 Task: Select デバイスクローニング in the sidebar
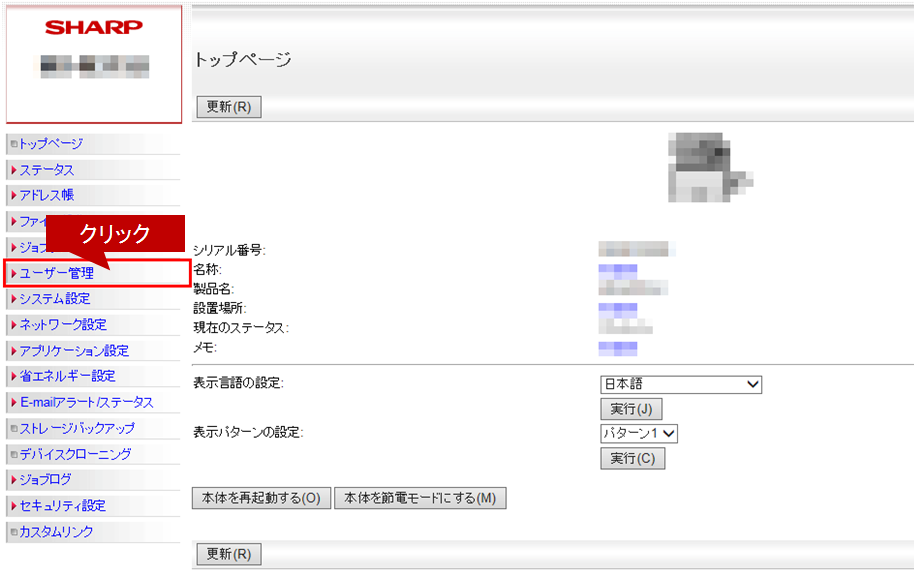[x=75, y=454]
